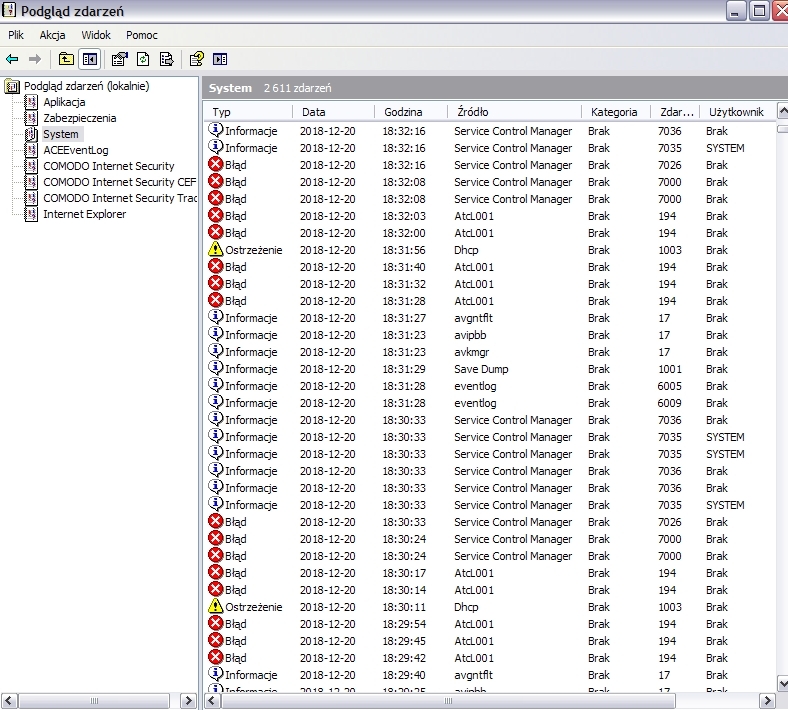Click time 18:29:54 in AtcL001 row
Screen dimensions: 788x710
(x=404, y=624)
